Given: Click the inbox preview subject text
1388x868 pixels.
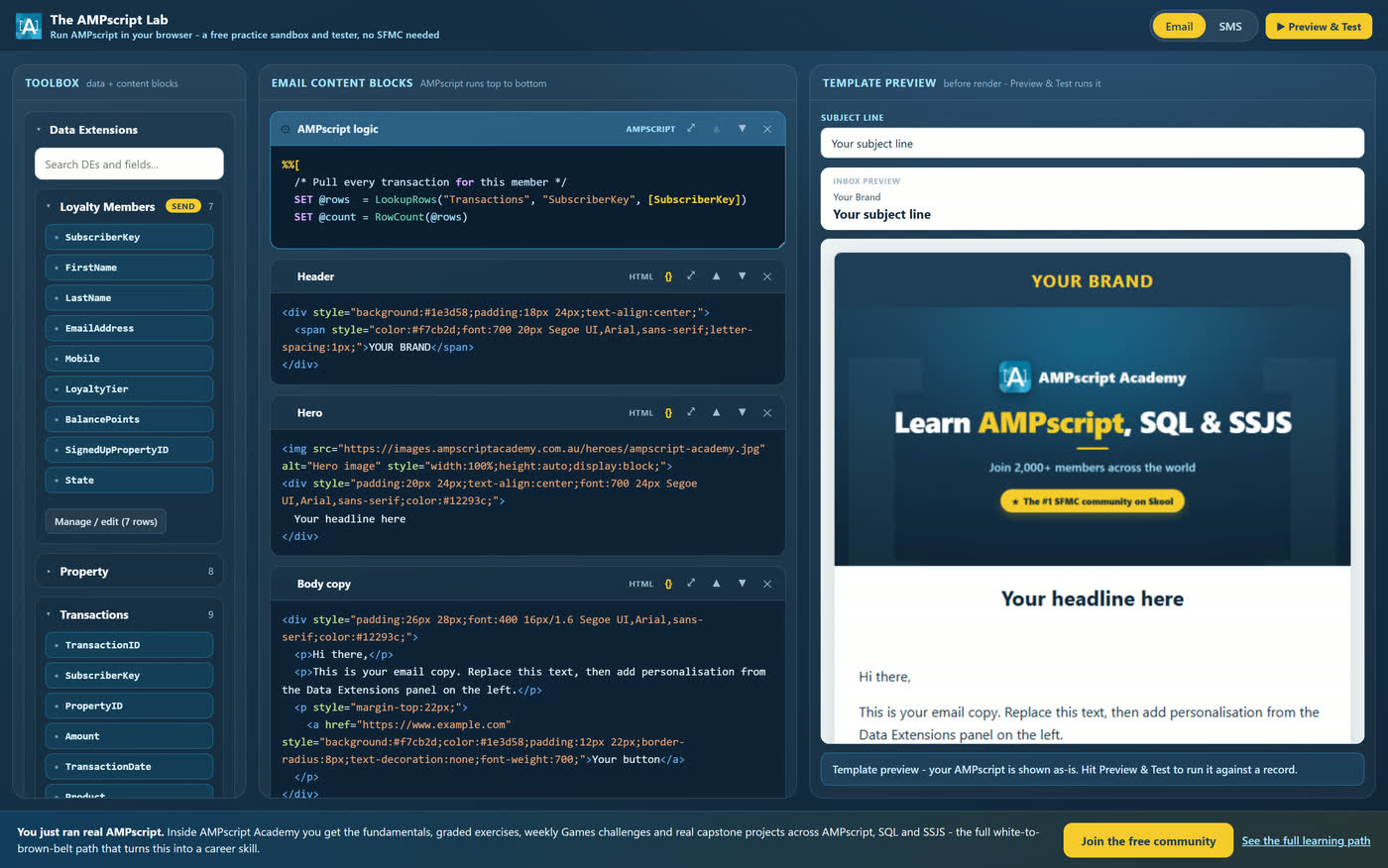Looking at the screenshot, I should 881,214.
